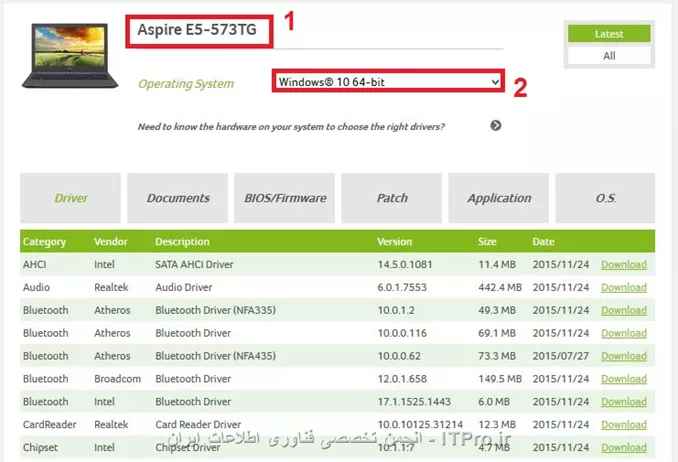Click the Broadcom vendor cell

click(x=118, y=379)
